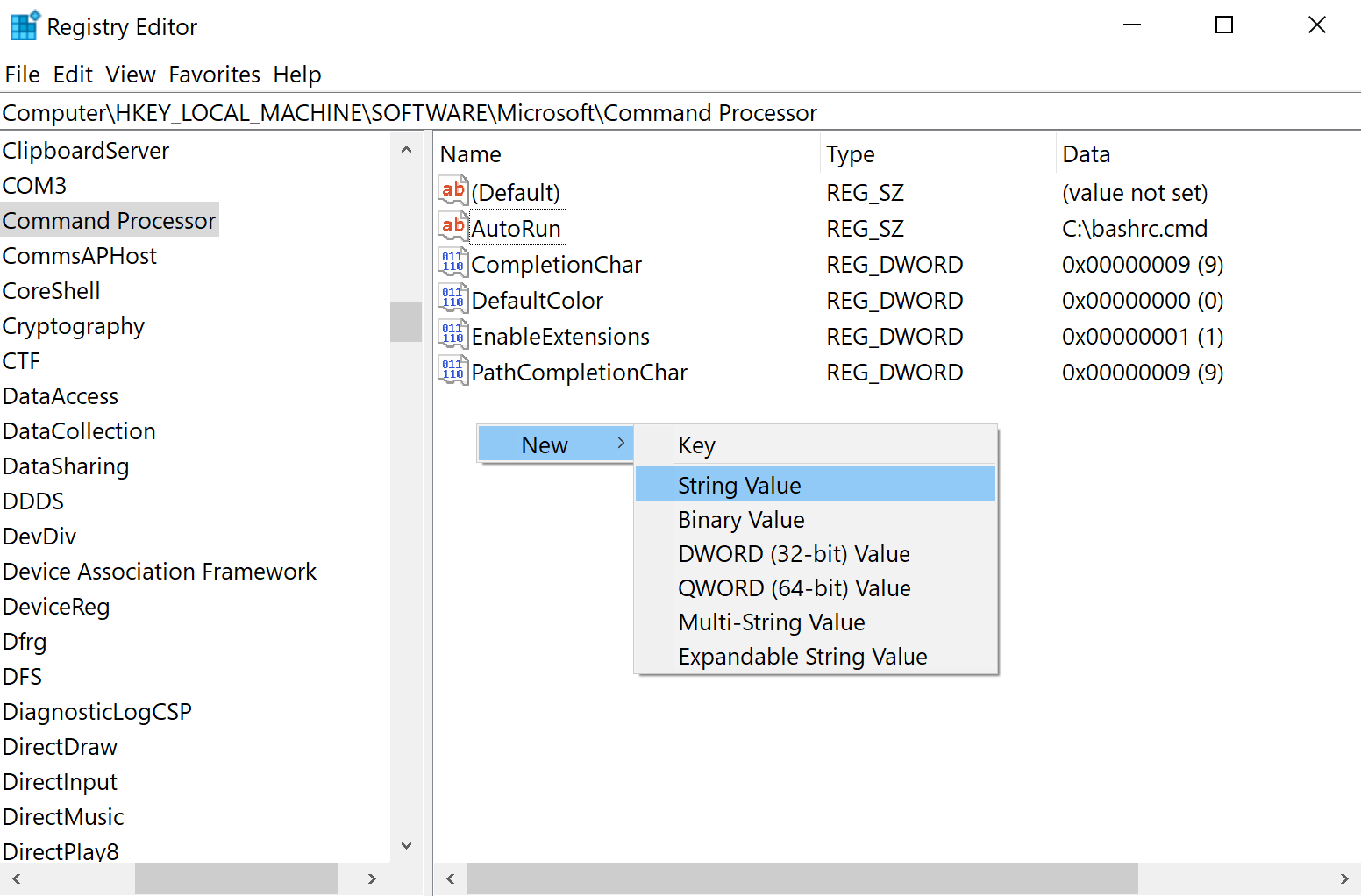Screen dimensions: 1361x896
Task: Open the Edit menu
Action: coord(73,75)
